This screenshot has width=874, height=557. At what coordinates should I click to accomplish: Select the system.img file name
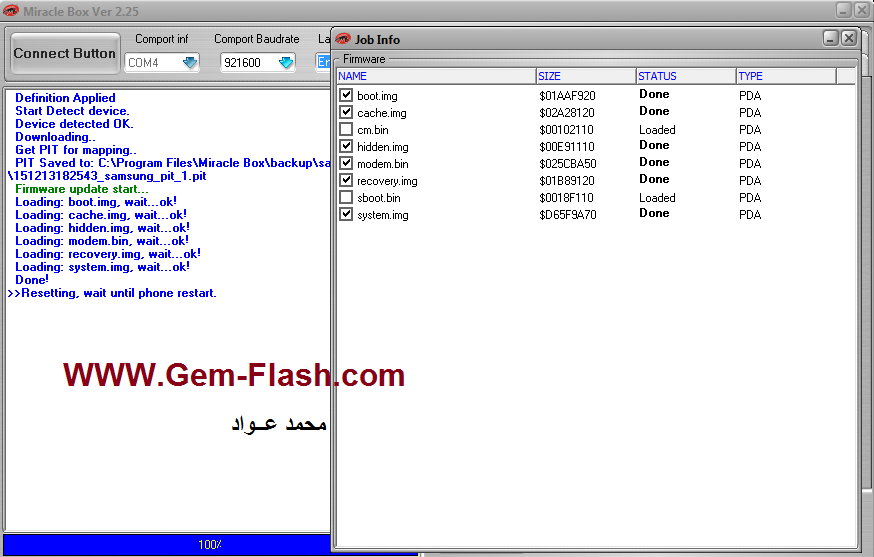[383, 215]
